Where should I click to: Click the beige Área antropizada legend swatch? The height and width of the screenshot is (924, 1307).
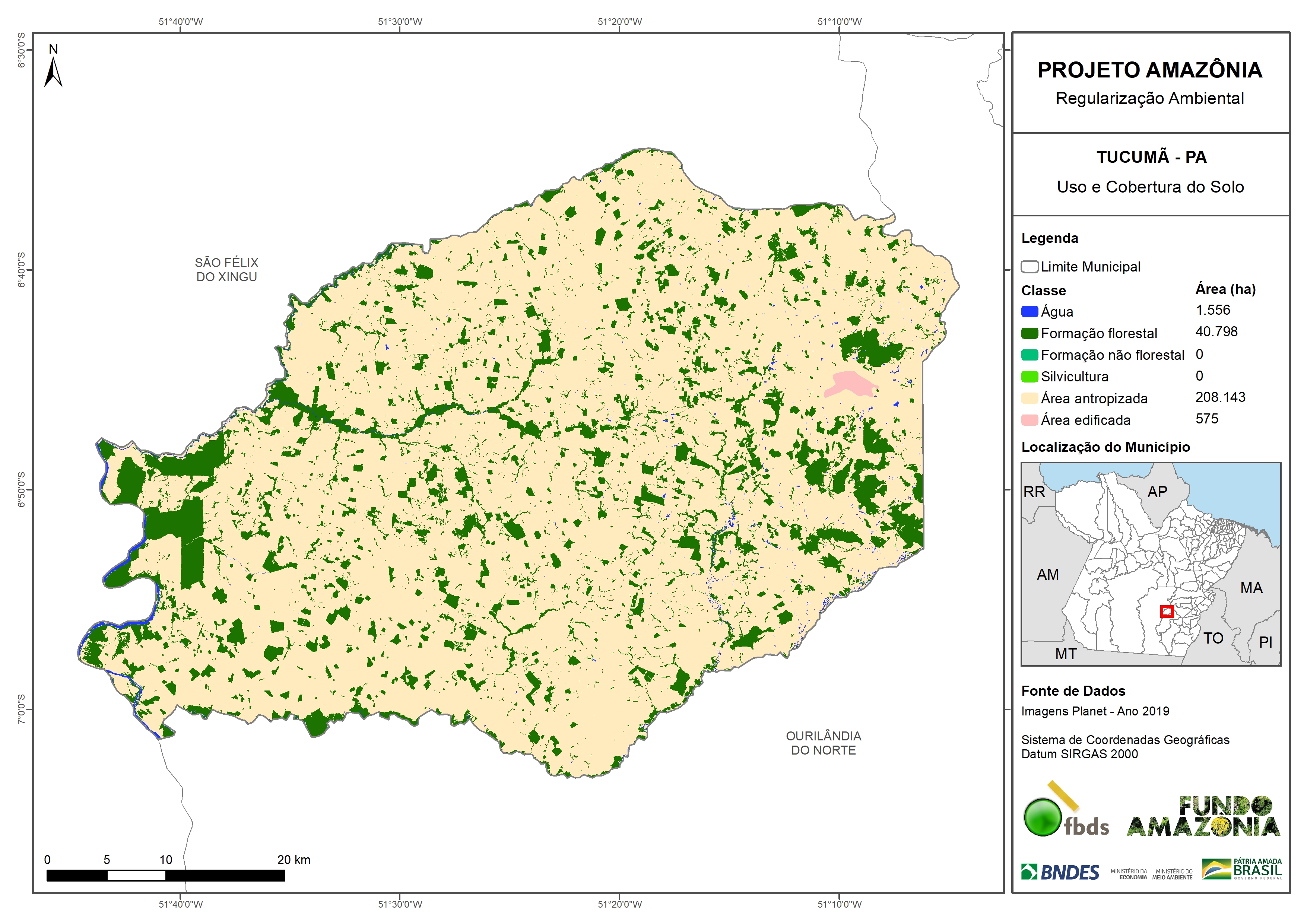1029,399
